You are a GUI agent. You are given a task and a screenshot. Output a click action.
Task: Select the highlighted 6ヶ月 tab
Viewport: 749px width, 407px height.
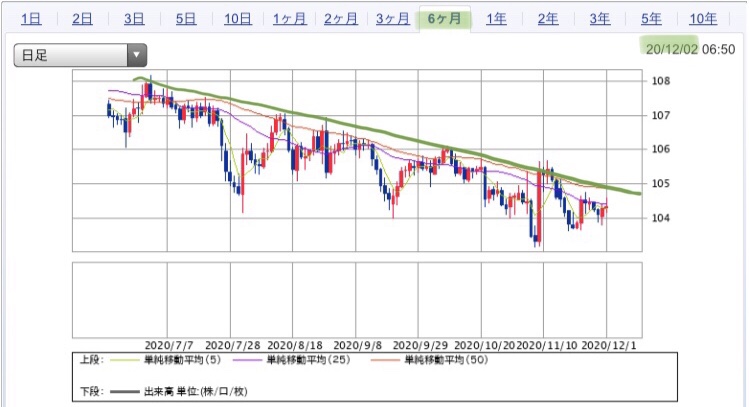click(x=444, y=18)
